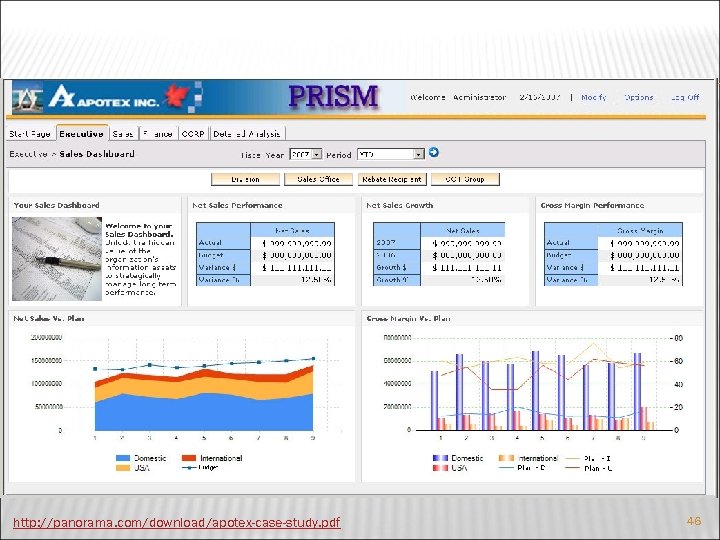The width and height of the screenshot is (720, 540).
Task: Click the Net Sales Performance panel title
Action: click(237, 205)
